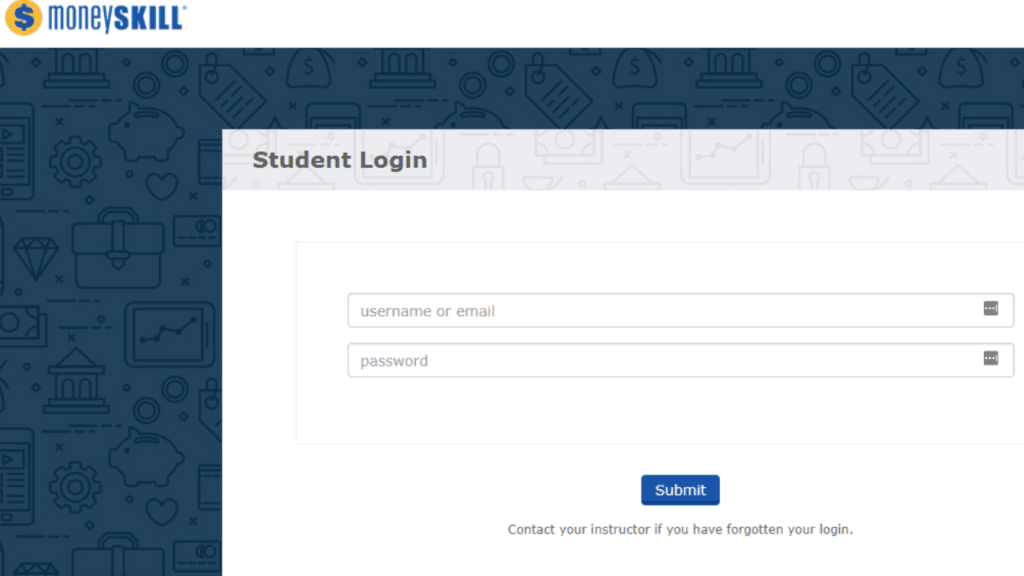The image size is (1024, 576).
Task: Click the briefcase icon beside the diamond
Action: point(118,244)
